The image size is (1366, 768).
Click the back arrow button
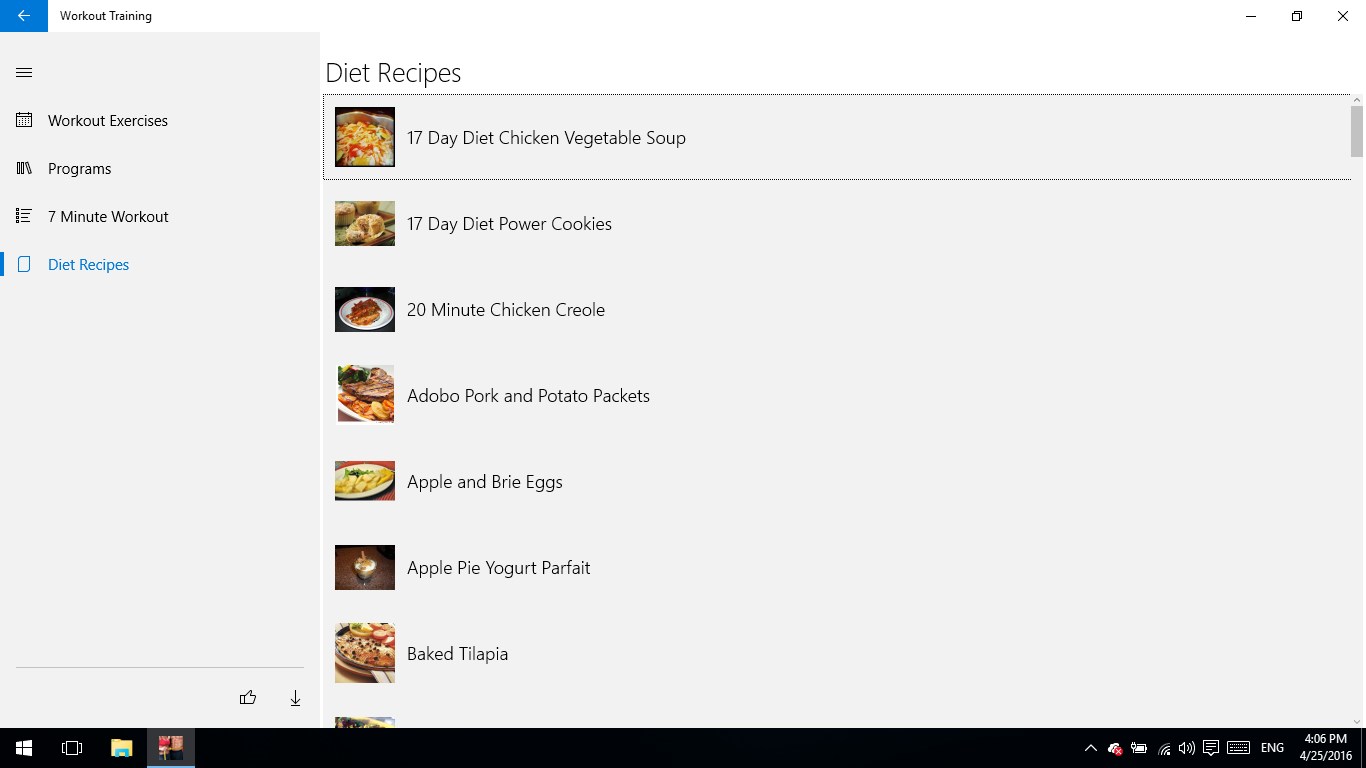pos(24,16)
